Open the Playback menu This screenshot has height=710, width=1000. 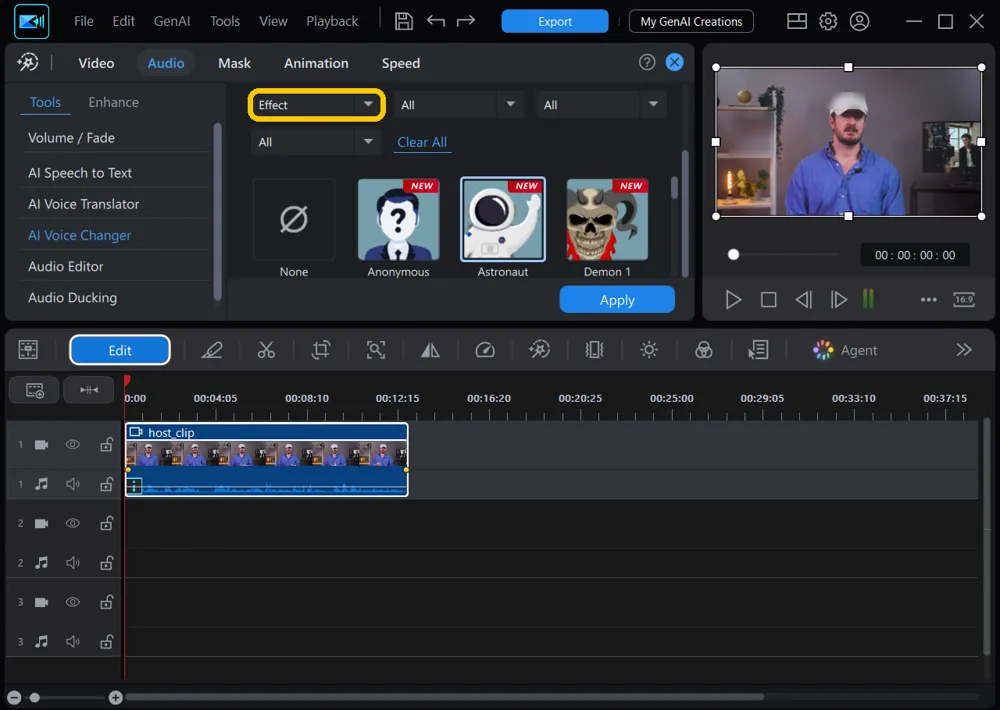332,21
